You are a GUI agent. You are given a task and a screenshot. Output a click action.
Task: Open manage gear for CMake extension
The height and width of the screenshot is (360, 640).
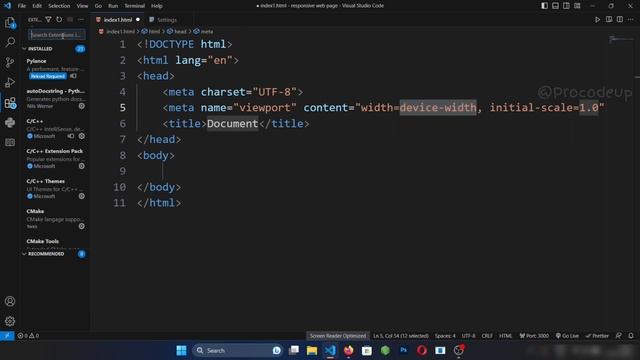(82, 226)
